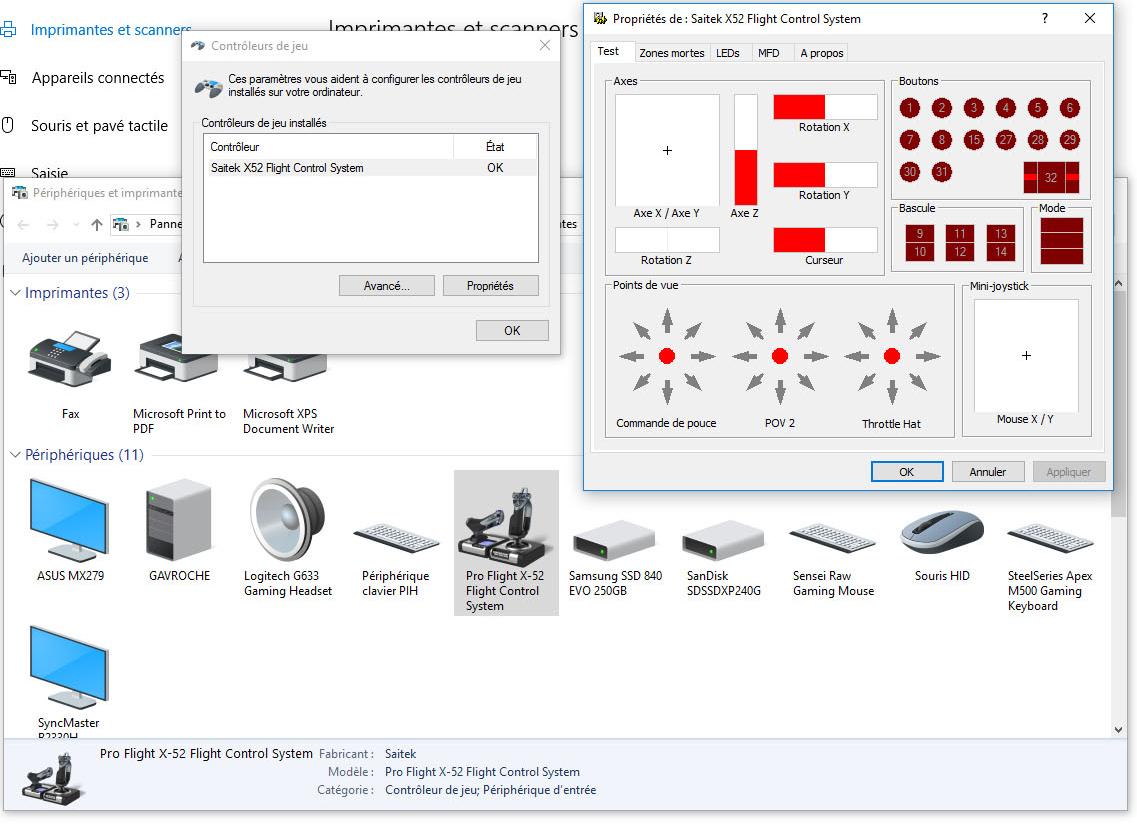Click the Rotation Y axis bar

point(825,175)
